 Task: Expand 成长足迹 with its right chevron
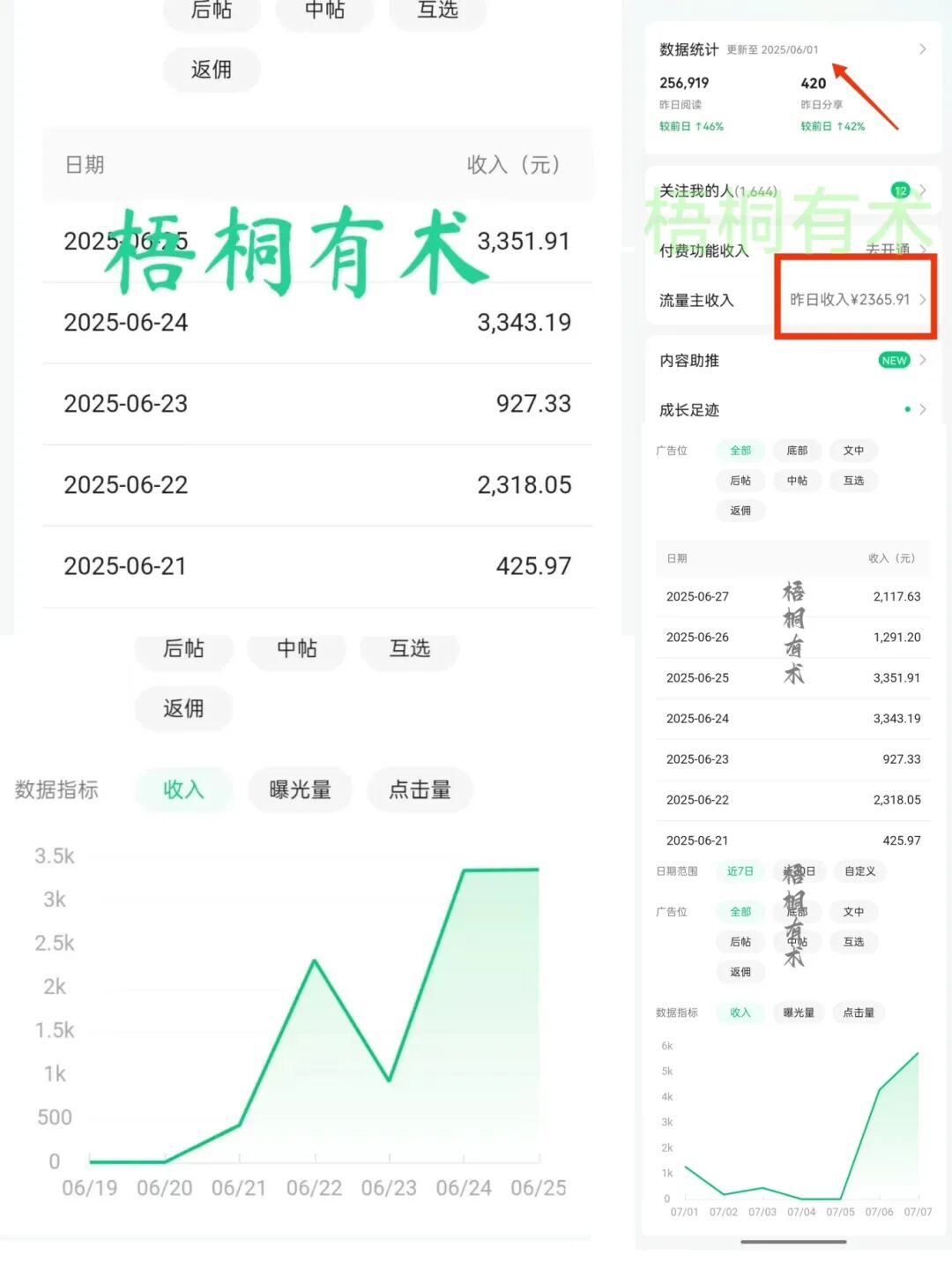click(x=923, y=409)
